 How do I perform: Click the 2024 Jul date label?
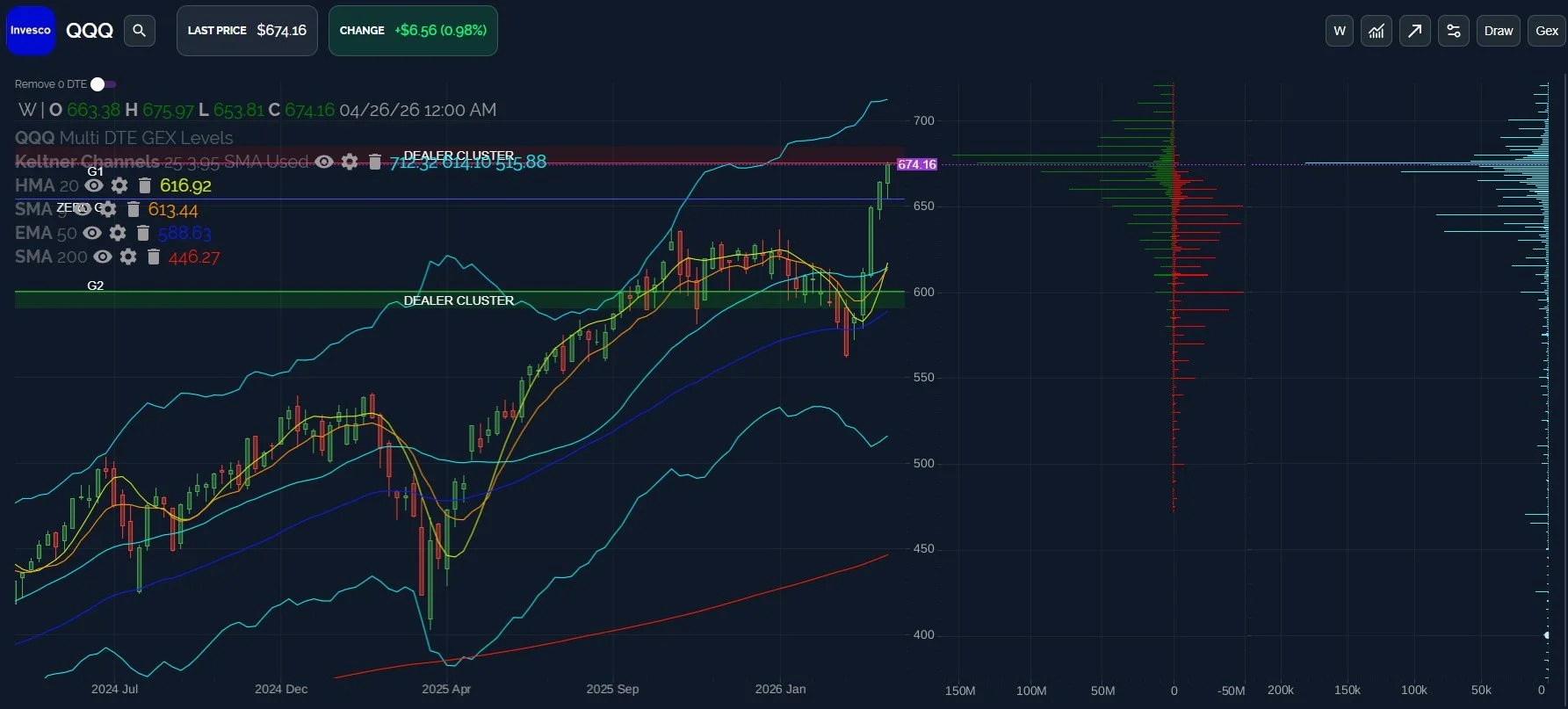click(114, 689)
